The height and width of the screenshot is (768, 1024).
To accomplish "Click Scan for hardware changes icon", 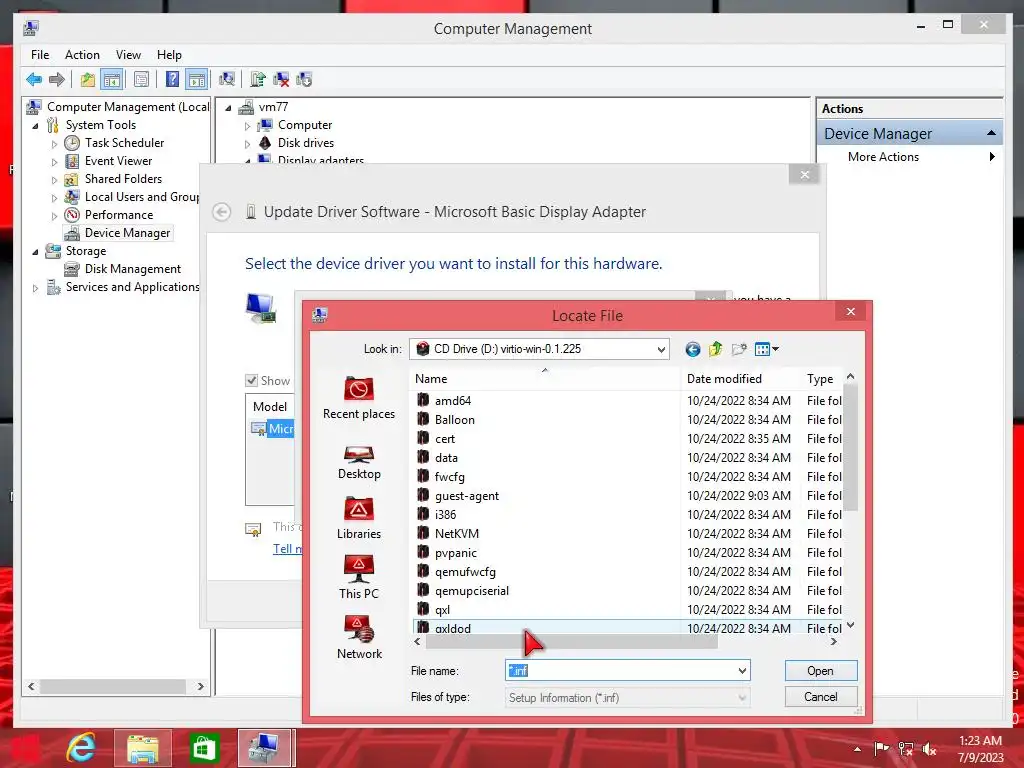I will (227, 80).
